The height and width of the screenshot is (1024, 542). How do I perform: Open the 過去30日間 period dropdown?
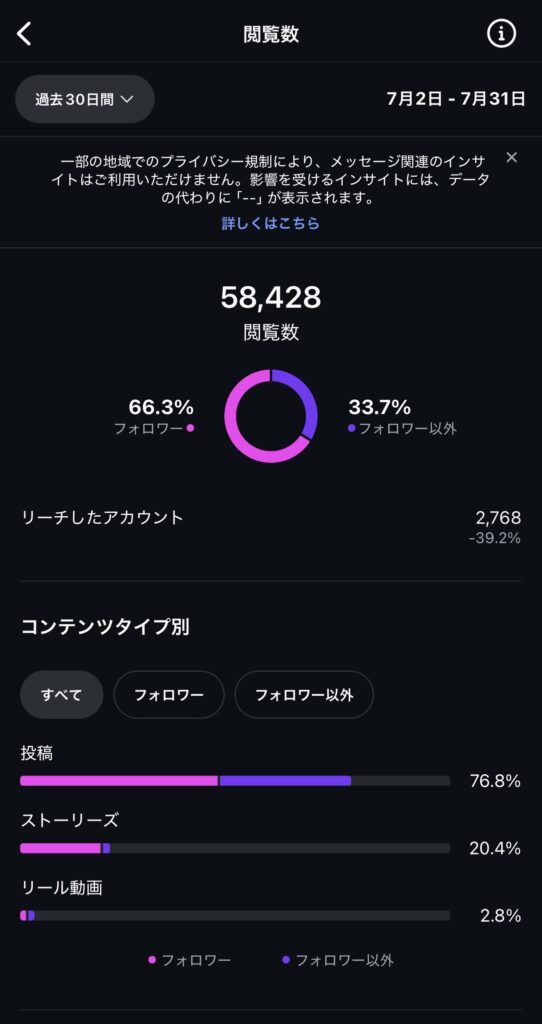[x=85, y=99]
